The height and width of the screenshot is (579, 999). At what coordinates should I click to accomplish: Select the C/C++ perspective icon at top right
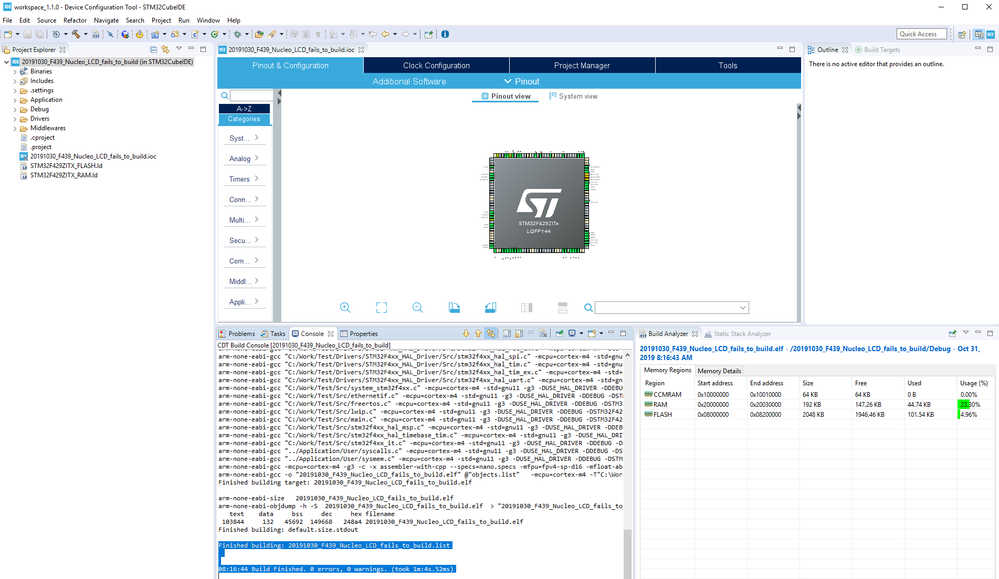pos(979,34)
